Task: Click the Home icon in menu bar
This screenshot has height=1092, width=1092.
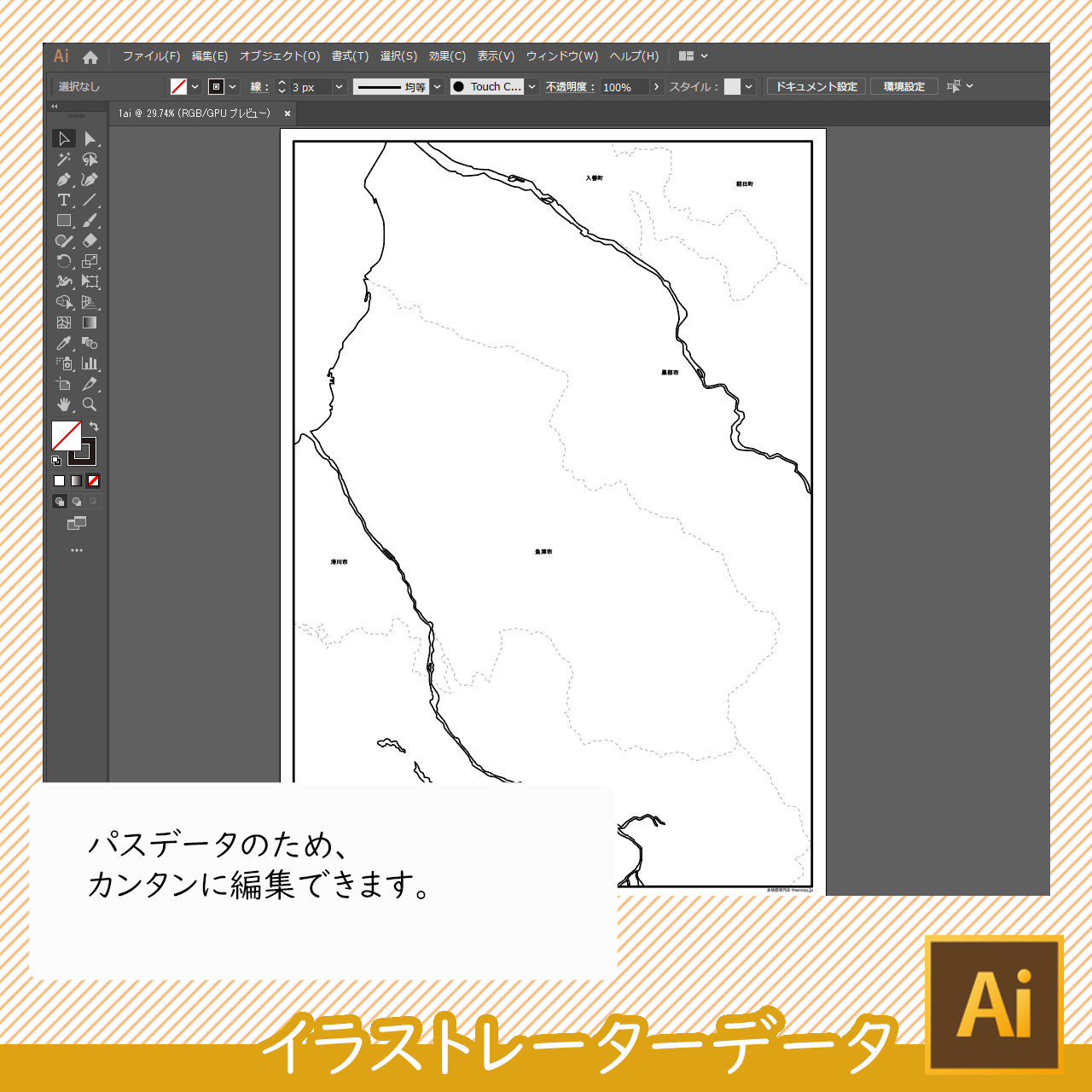Action: (x=90, y=57)
